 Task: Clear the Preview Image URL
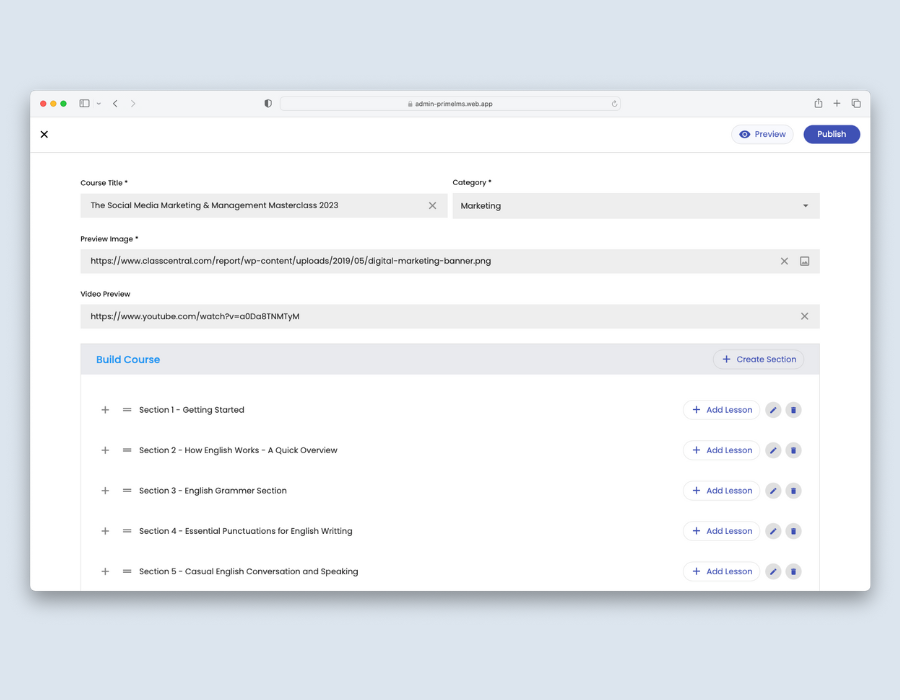(x=784, y=261)
